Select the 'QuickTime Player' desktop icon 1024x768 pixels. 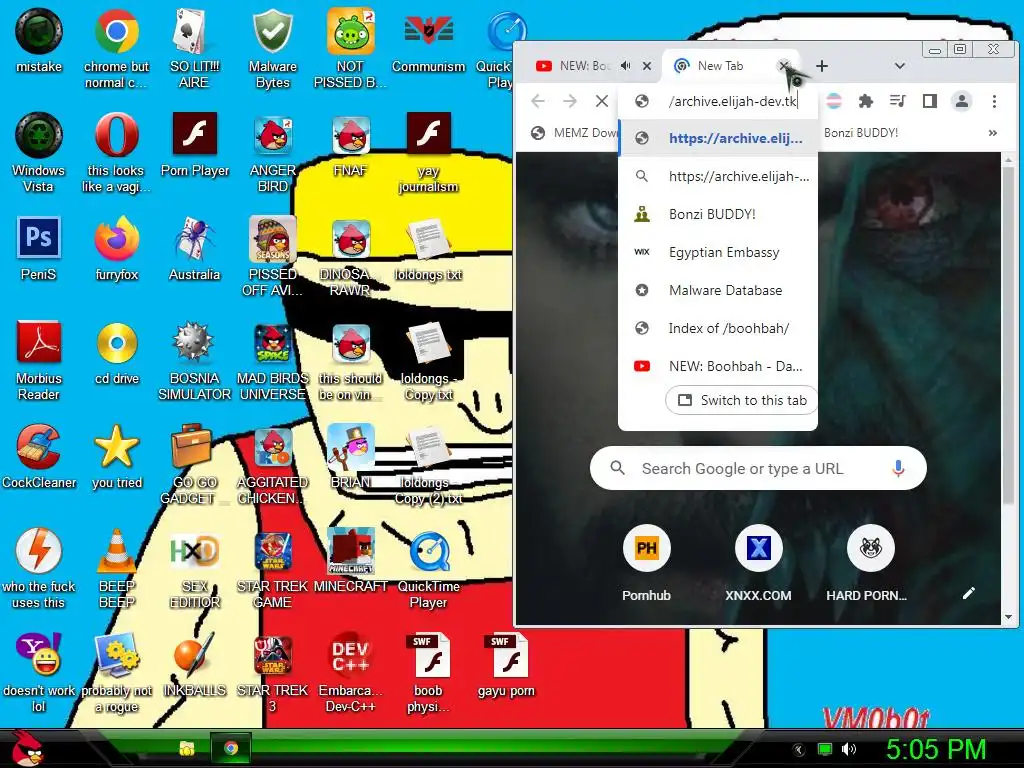click(x=428, y=568)
